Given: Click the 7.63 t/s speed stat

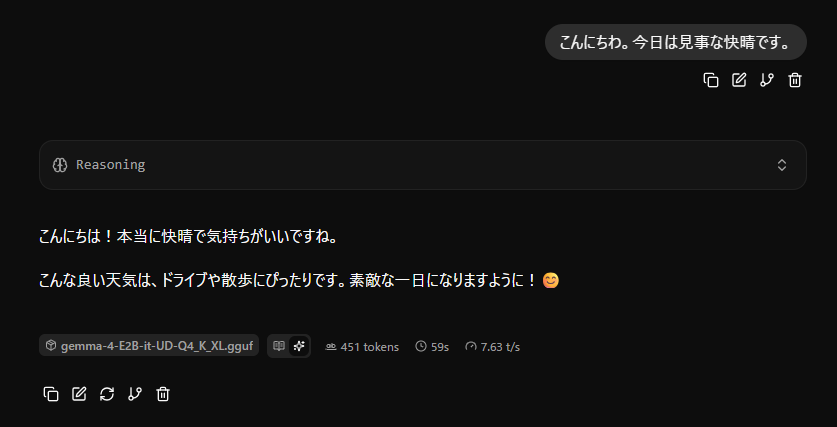Looking at the screenshot, I should pos(493,347).
